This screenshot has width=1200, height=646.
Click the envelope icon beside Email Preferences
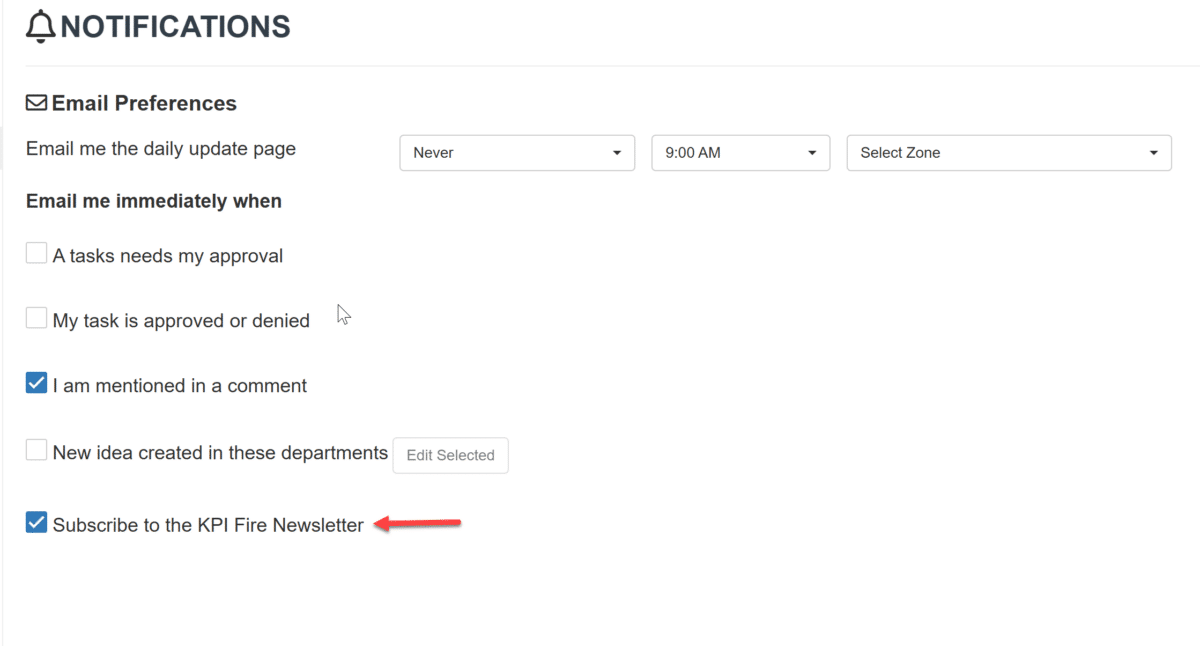click(x=36, y=103)
